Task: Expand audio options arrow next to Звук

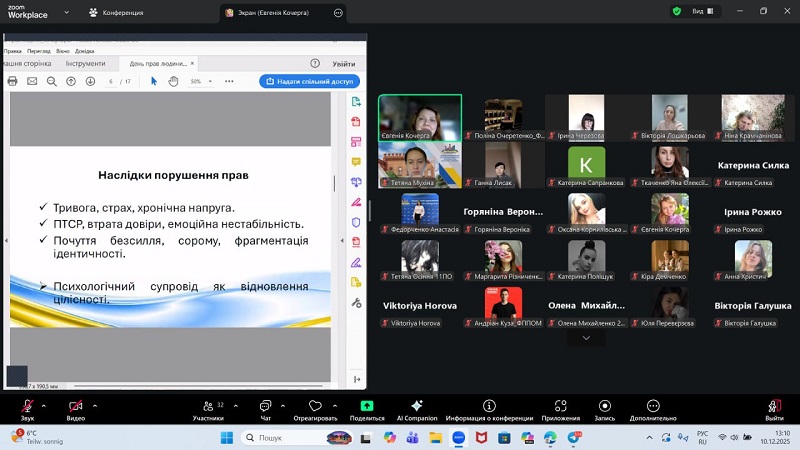Action: (x=43, y=405)
